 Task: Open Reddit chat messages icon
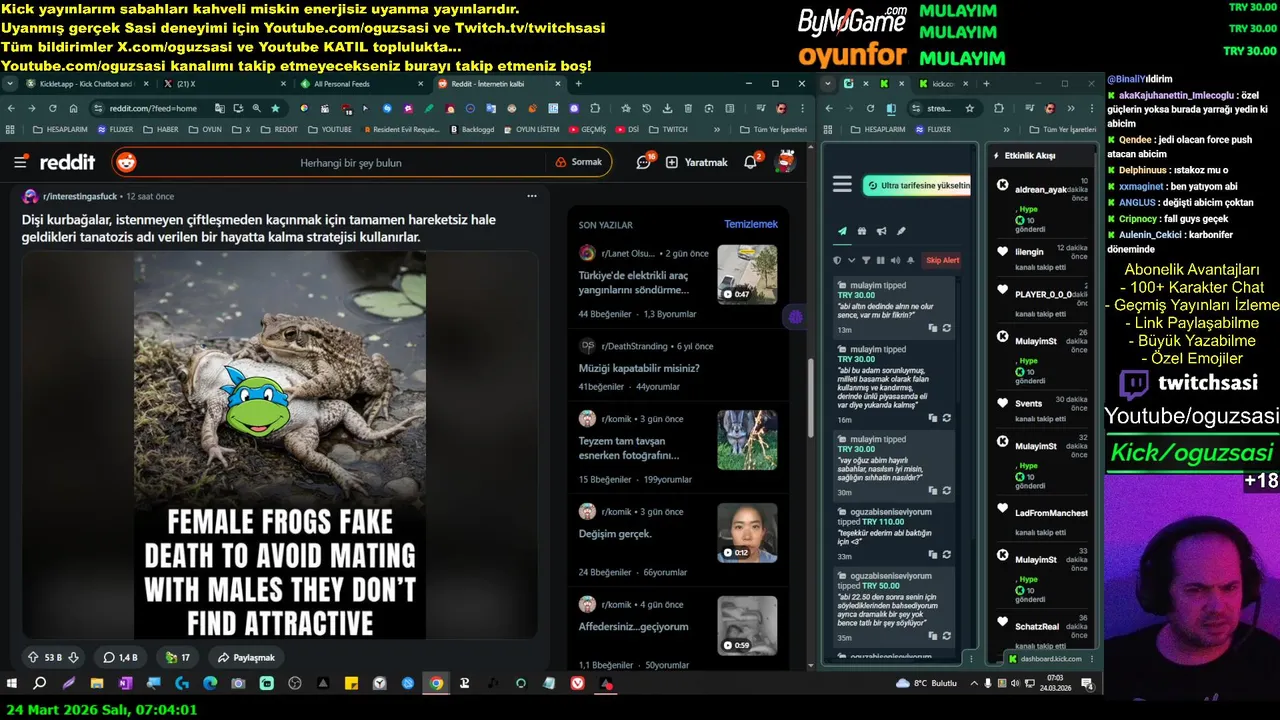645,162
